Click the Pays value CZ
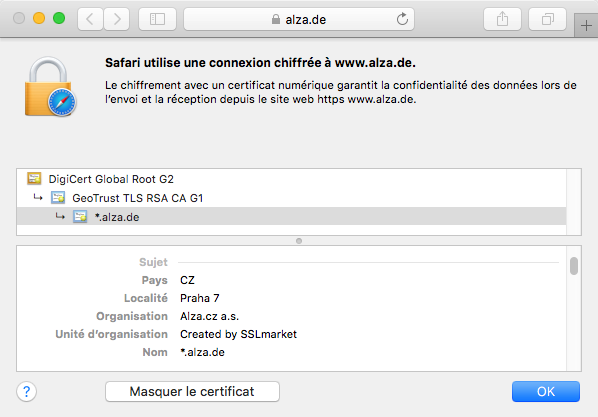 [x=187, y=280]
